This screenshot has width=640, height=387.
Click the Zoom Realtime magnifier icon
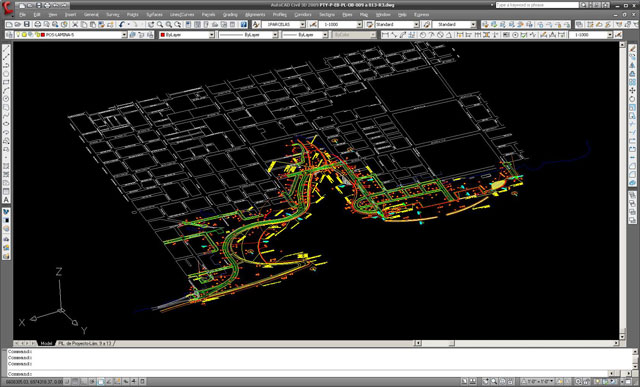160,25
